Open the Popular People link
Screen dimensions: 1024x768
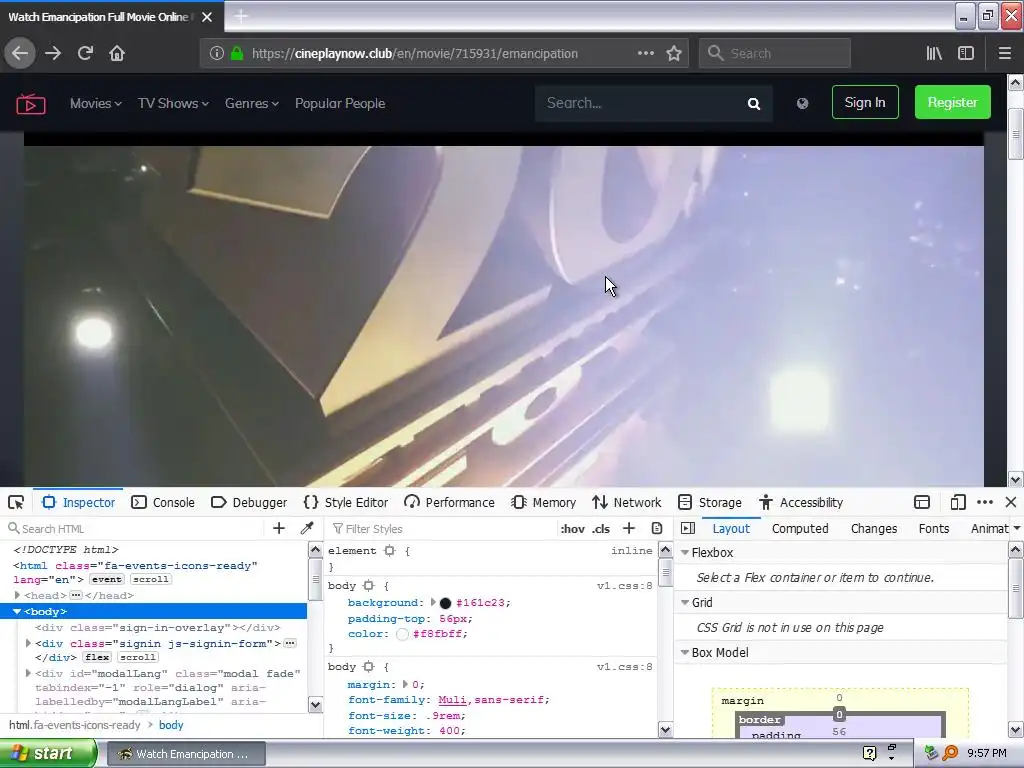click(x=340, y=103)
